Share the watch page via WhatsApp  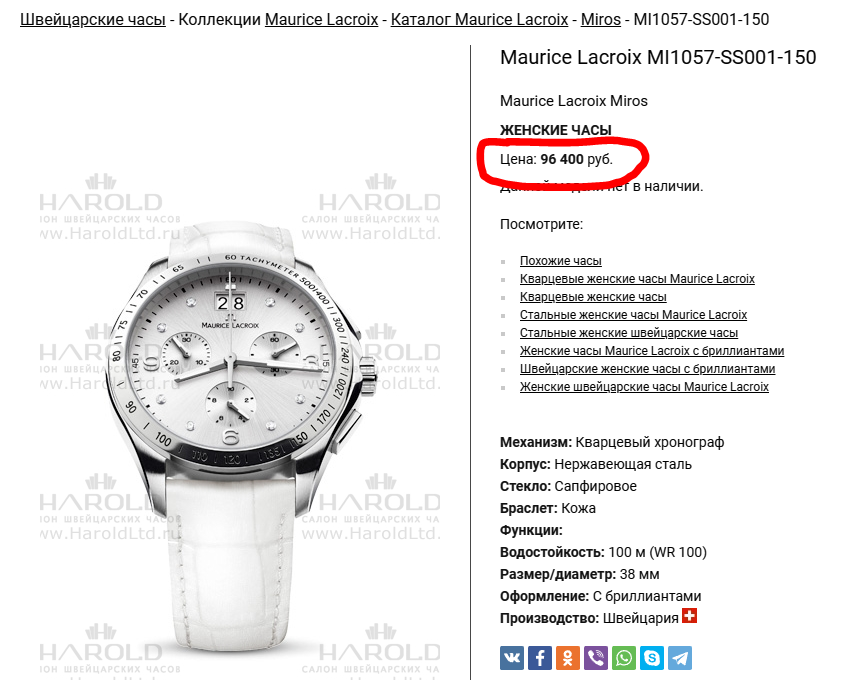(624, 658)
